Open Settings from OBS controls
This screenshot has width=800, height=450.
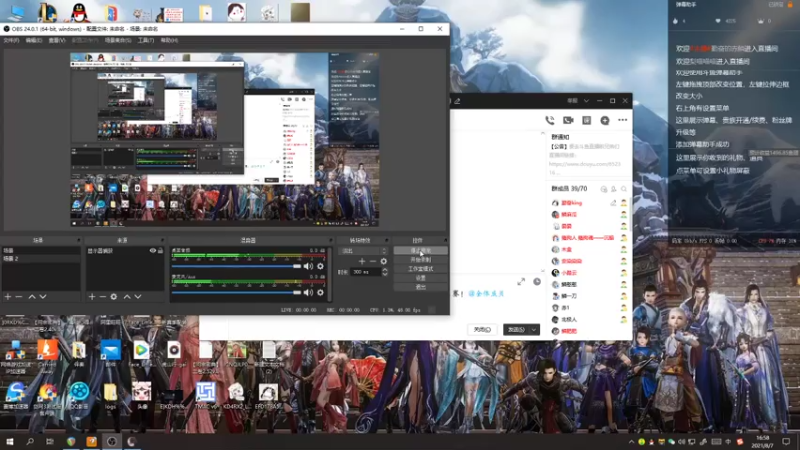click(420, 278)
